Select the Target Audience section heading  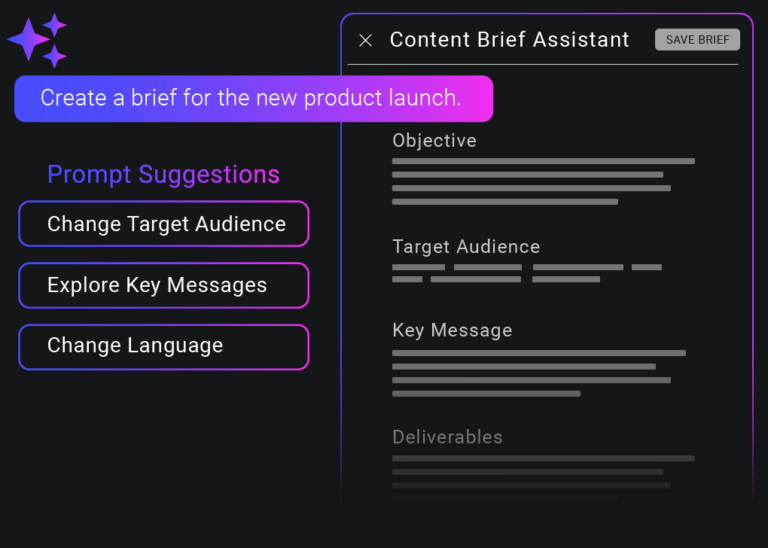click(466, 247)
